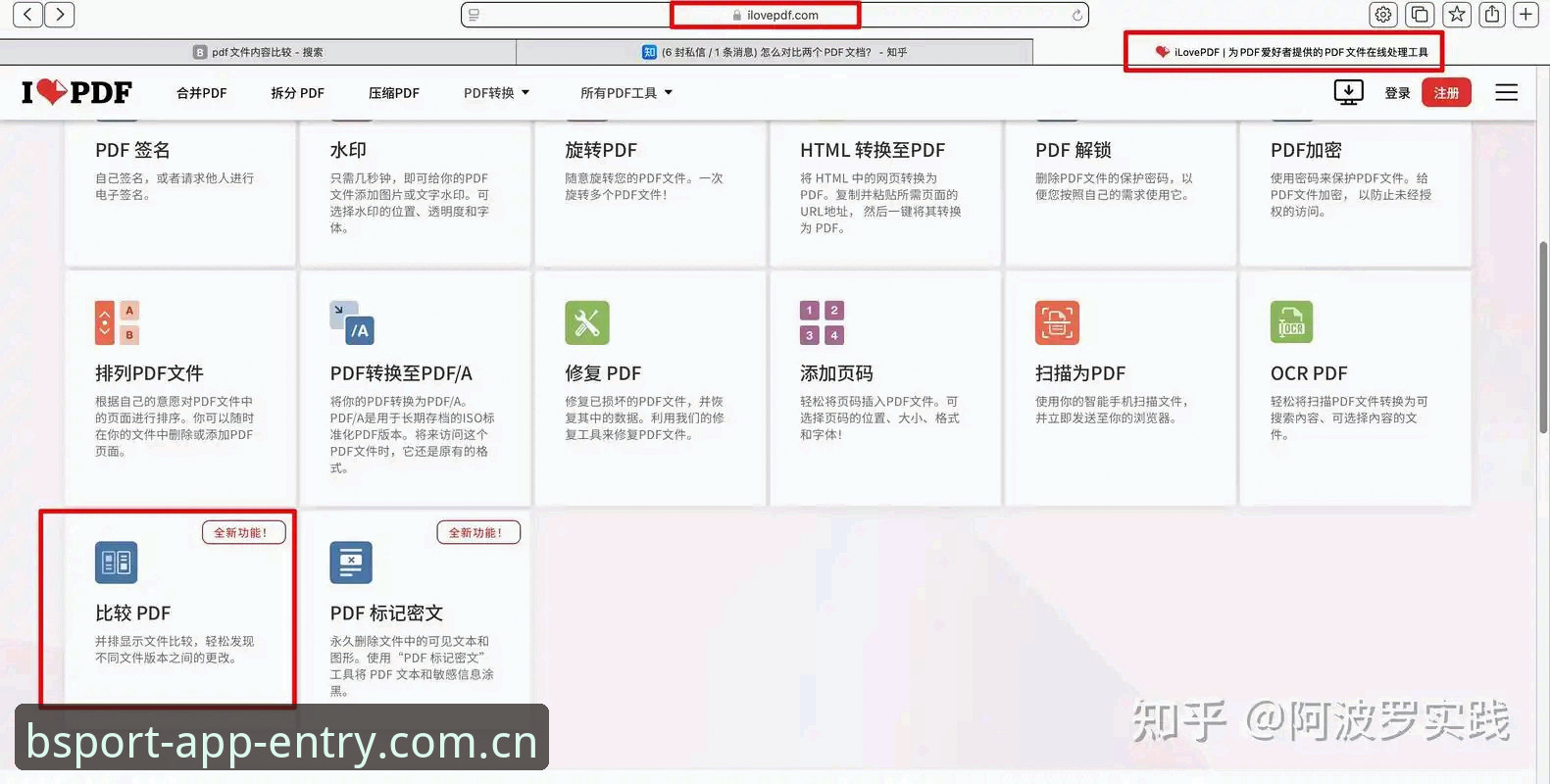Click the PDF转换至PDF/A tool icon

[x=352, y=322]
